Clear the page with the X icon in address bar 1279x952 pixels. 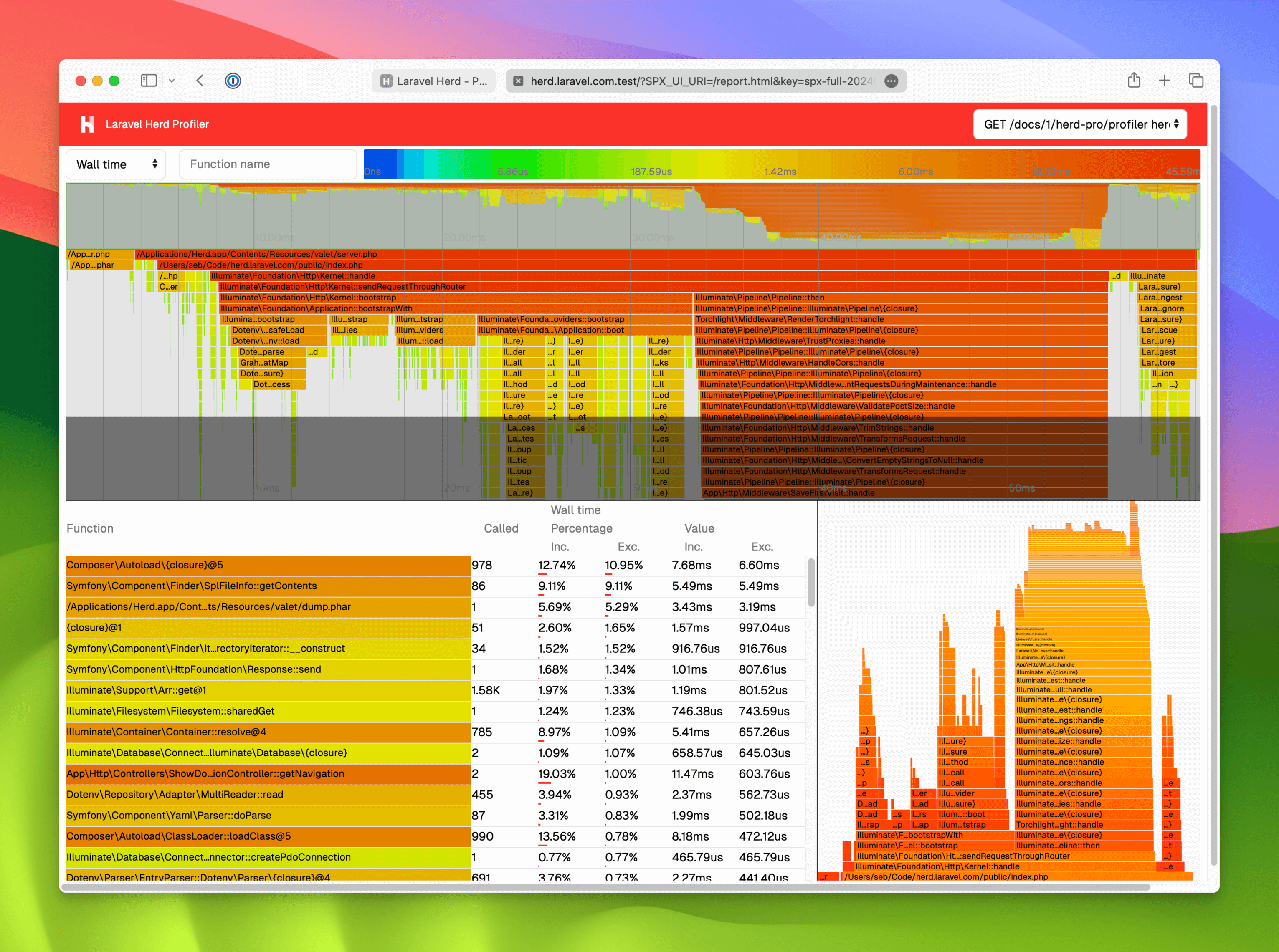518,81
